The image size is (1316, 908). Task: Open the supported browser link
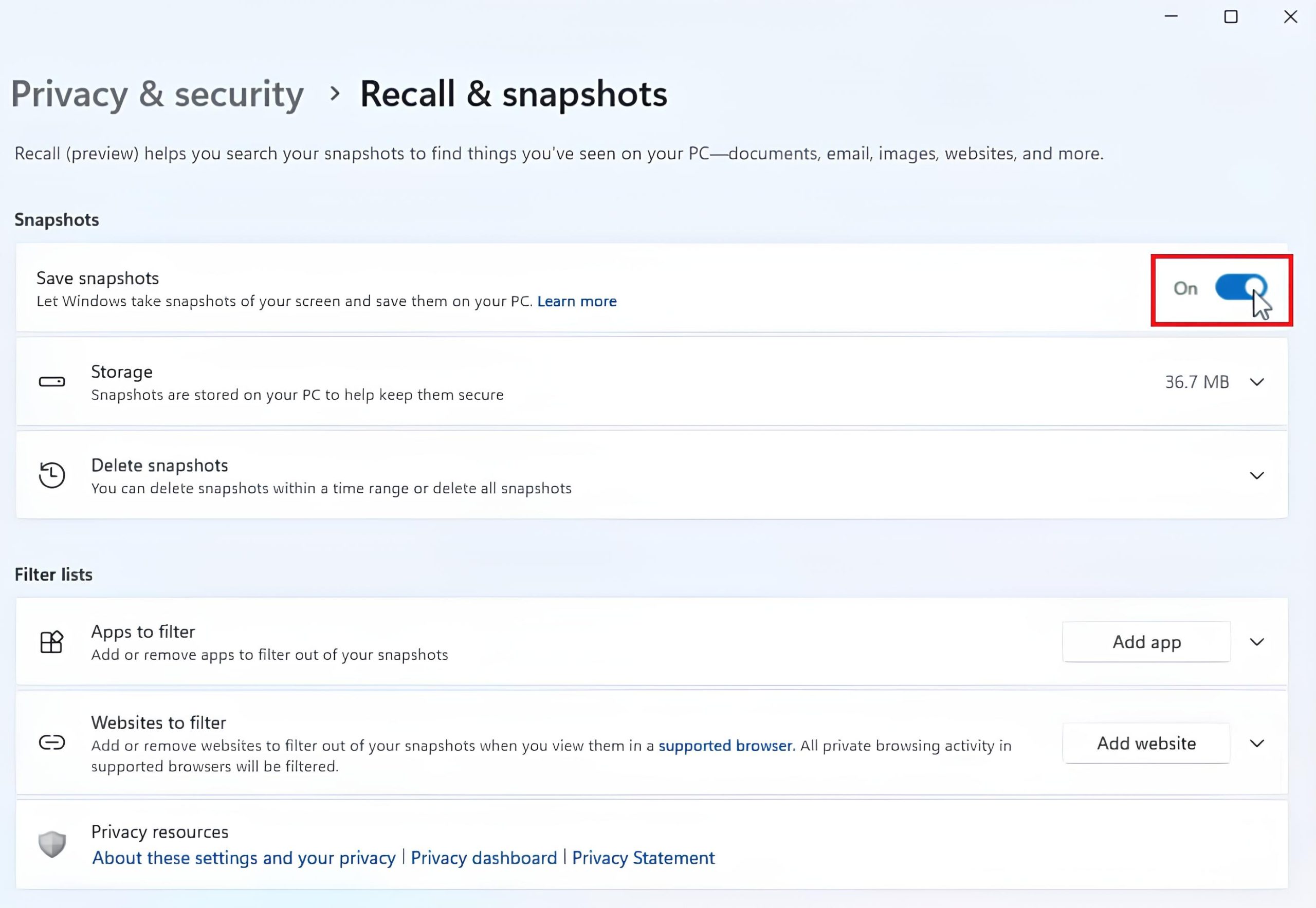pos(726,746)
